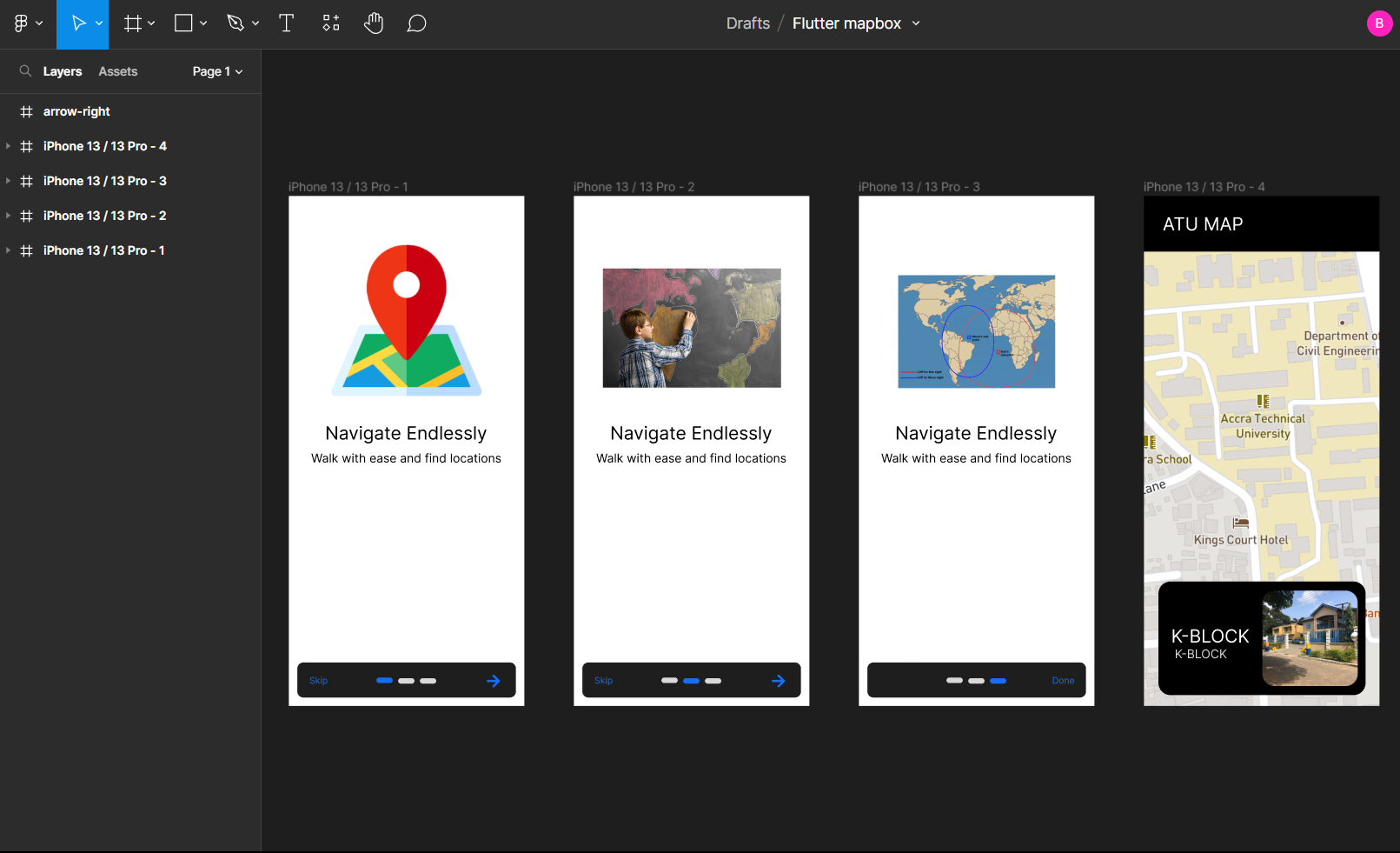This screenshot has width=1400, height=853.
Task: Click Accra Technical University map label
Action: click(x=1263, y=426)
